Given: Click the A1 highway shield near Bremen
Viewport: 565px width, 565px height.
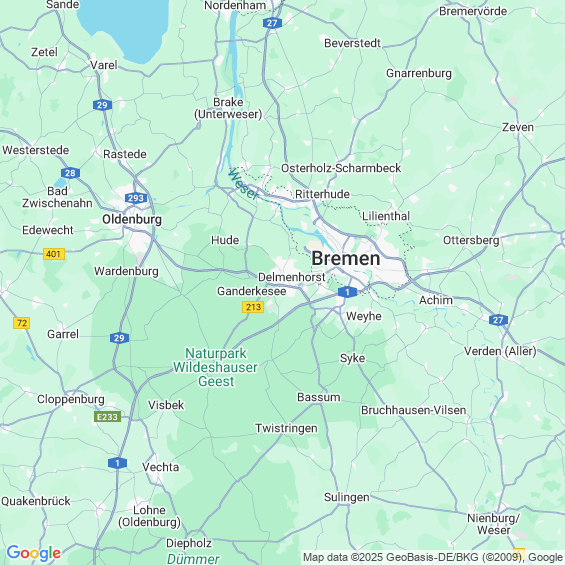Looking at the screenshot, I should point(347,292).
